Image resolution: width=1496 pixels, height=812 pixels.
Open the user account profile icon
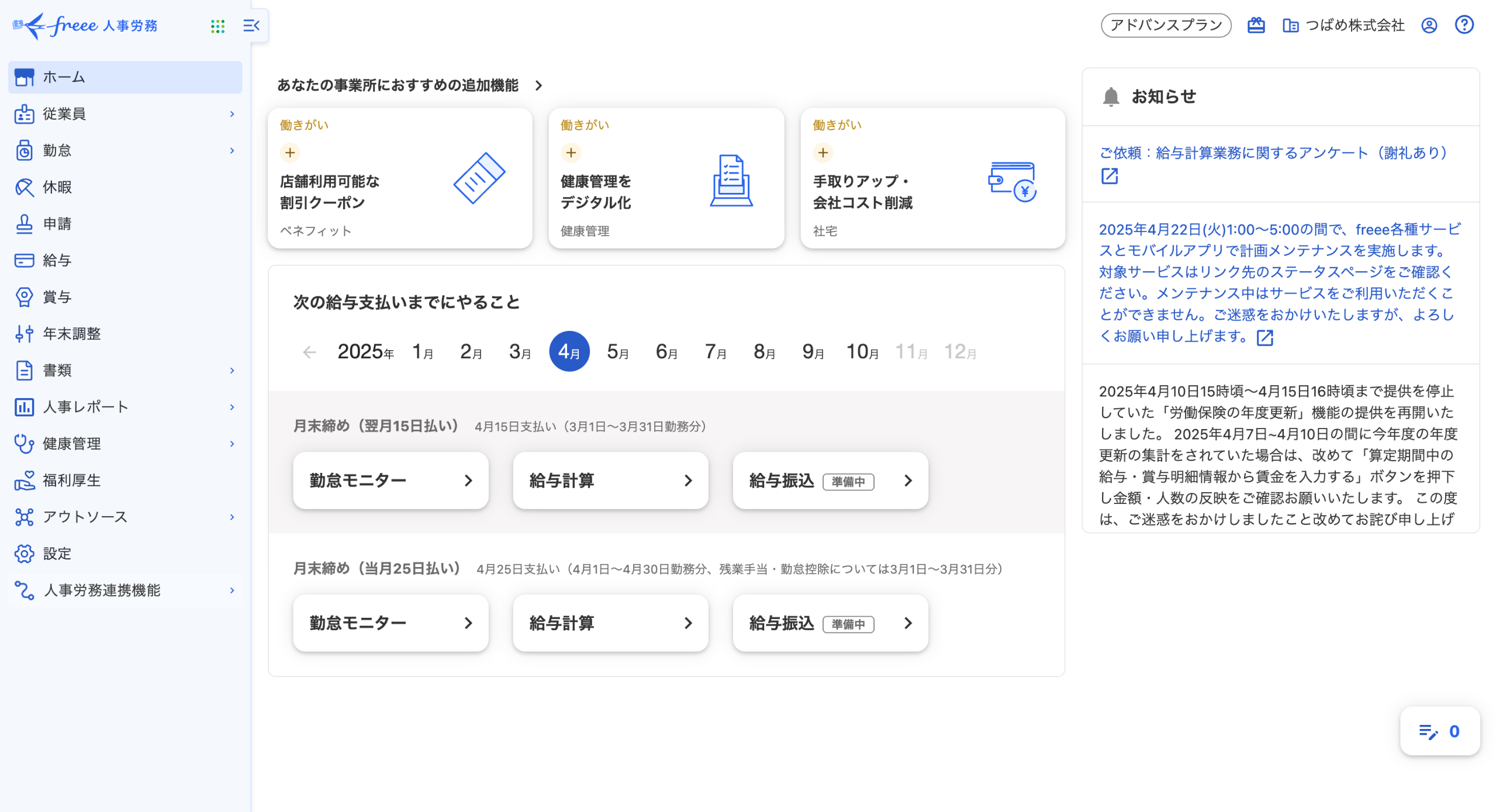[1429, 25]
